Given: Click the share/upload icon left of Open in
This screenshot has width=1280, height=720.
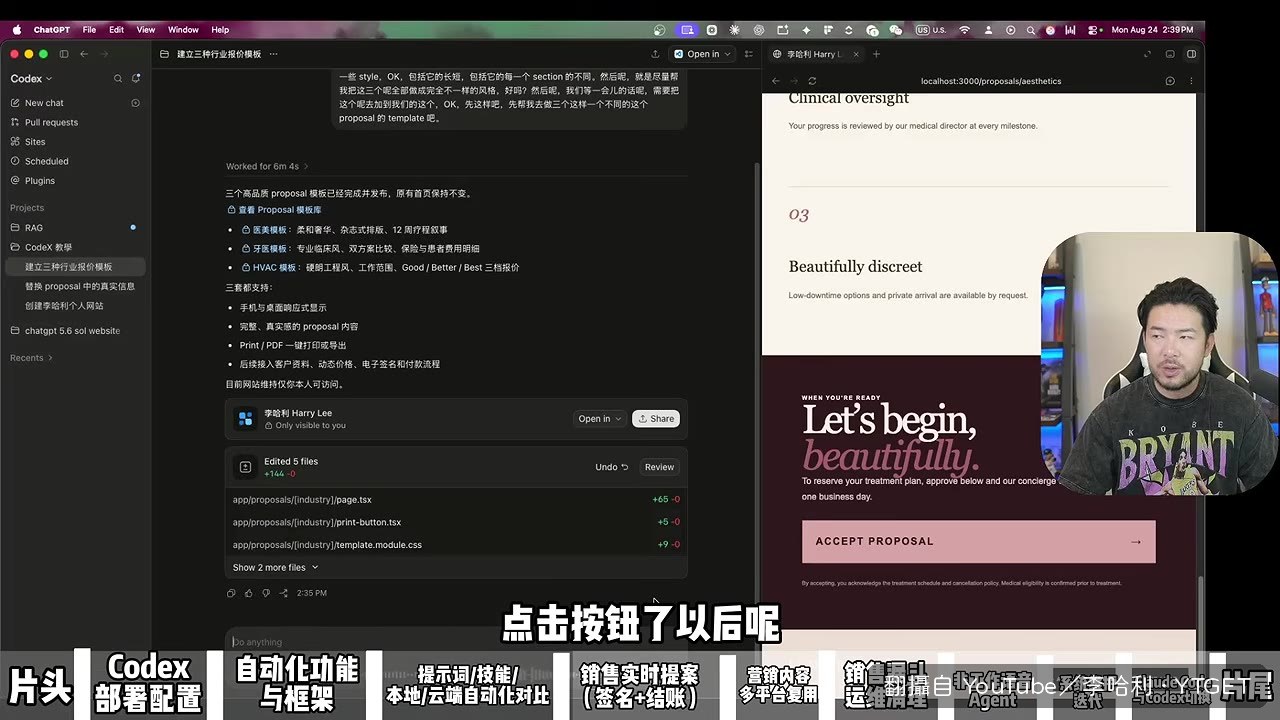Looking at the screenshot, I should click(x=655, y=54).
